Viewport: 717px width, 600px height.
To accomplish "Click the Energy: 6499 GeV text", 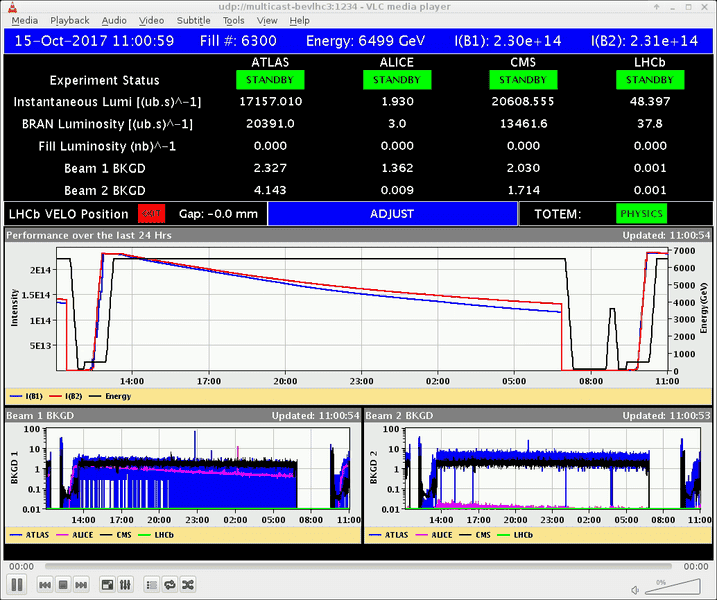I will tap(365, 41).
